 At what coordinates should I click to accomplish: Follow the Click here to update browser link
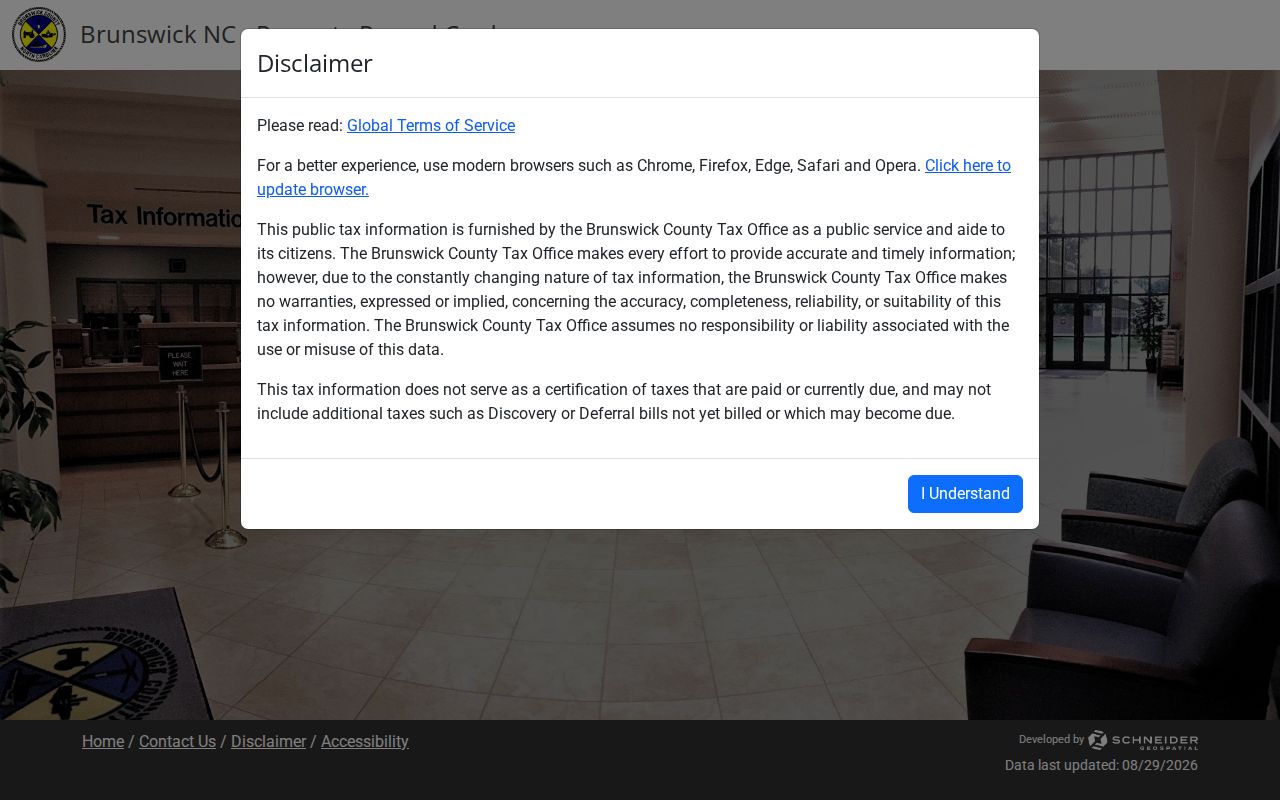[634, 178]
